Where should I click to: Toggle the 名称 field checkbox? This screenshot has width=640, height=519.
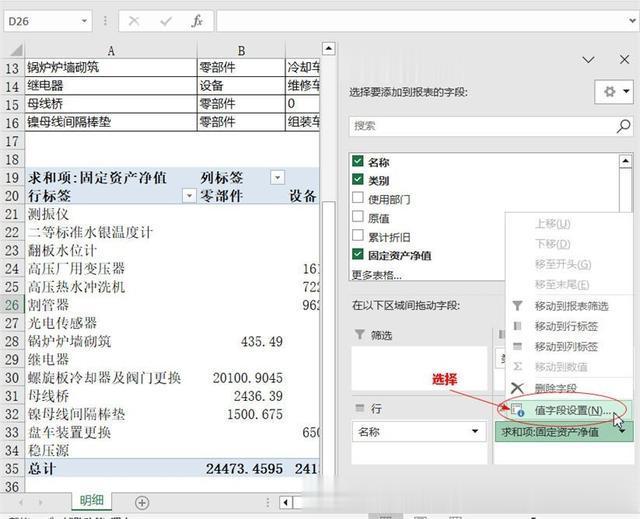click(x=358, y=161)
